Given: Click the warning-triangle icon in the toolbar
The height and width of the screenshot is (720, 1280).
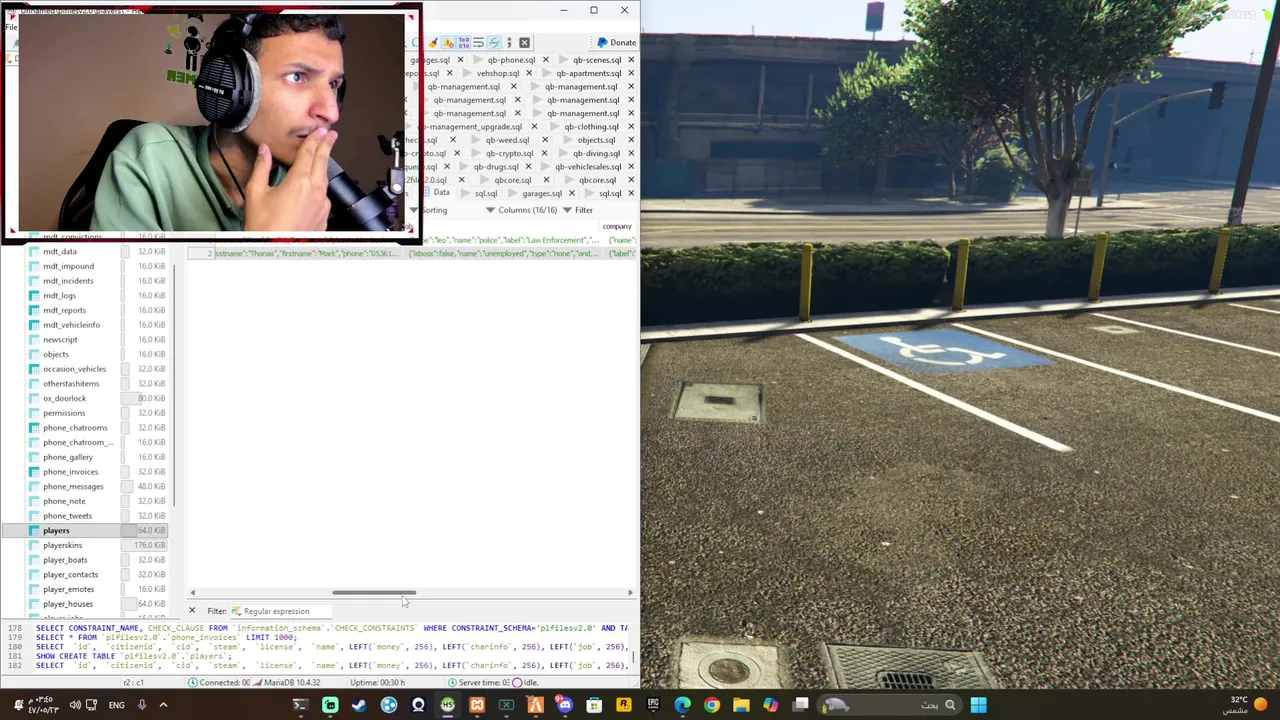Looking at the screenshot, I should pyautogui.click(x=448, y=43).
